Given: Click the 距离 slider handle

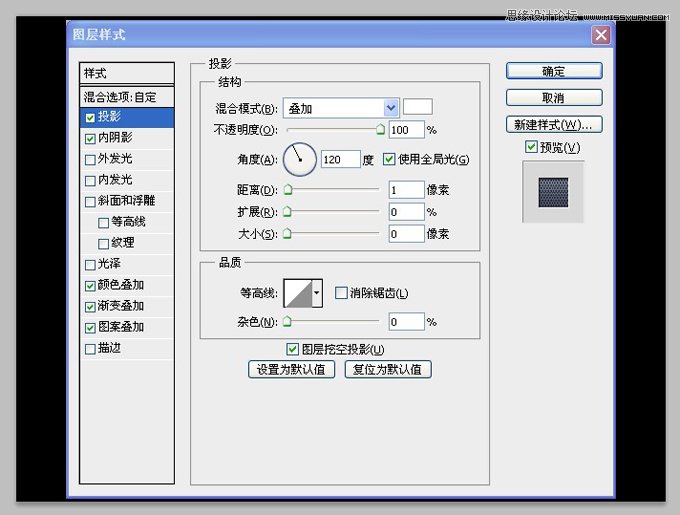Looking at the screenshot, I should (288, 189).
